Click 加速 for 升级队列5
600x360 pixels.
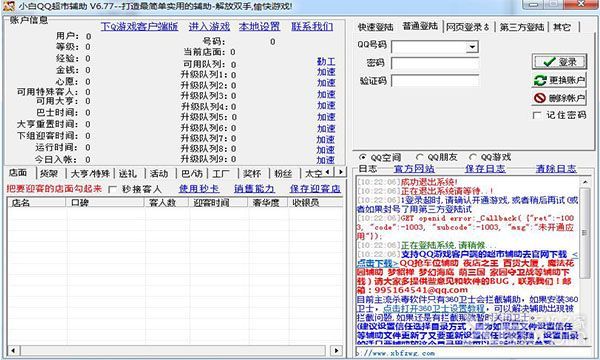(326, 117)
